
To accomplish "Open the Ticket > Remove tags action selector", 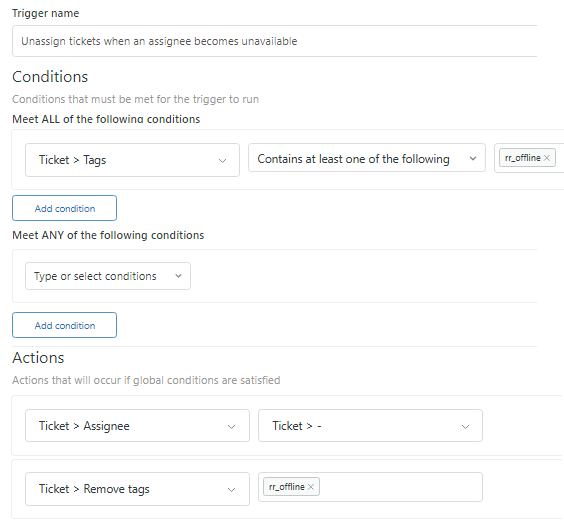I will pyautogui.click(x=137, y=489).
